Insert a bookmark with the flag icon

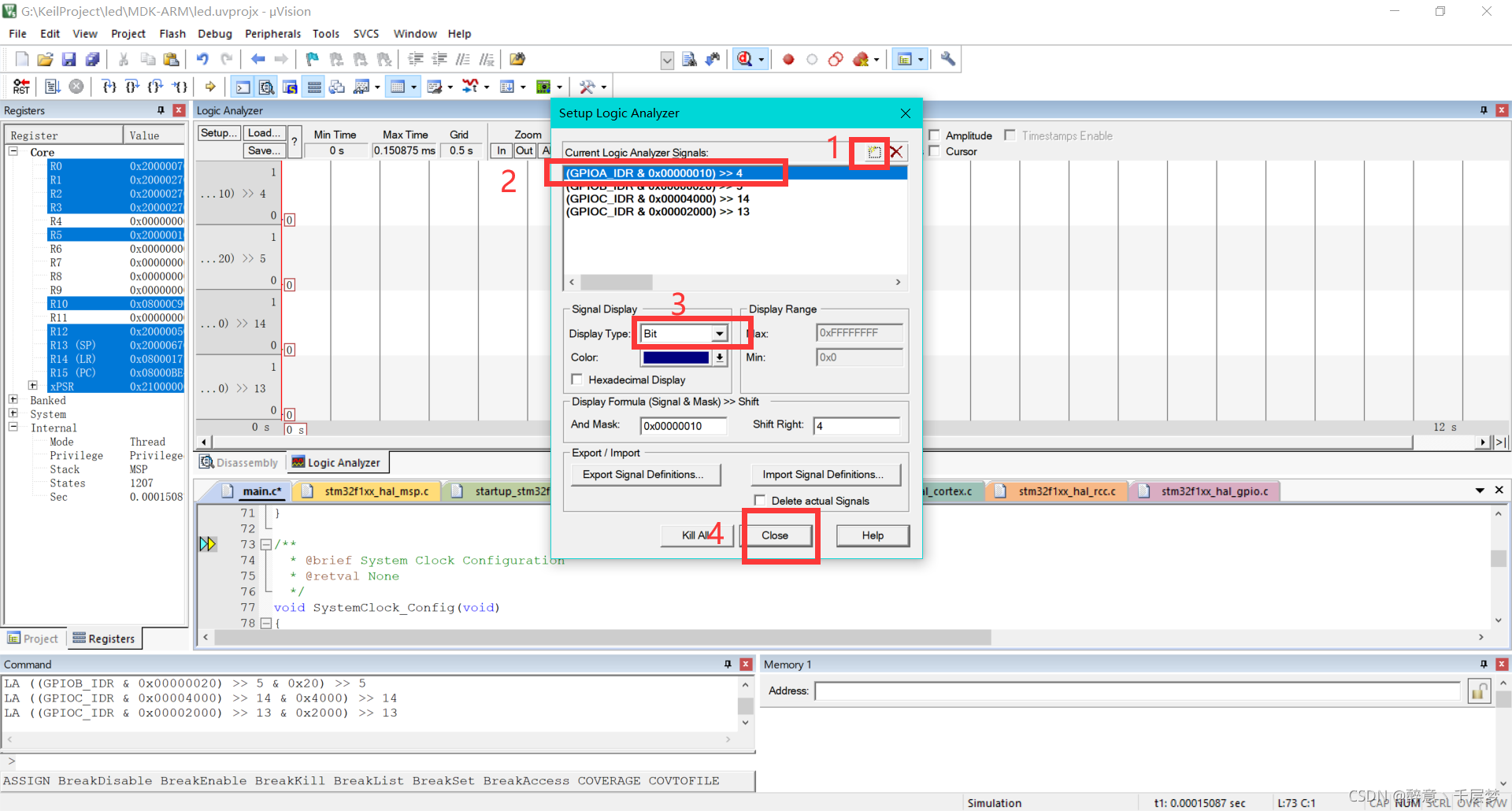pyautogui.click(x=313, y=59)
